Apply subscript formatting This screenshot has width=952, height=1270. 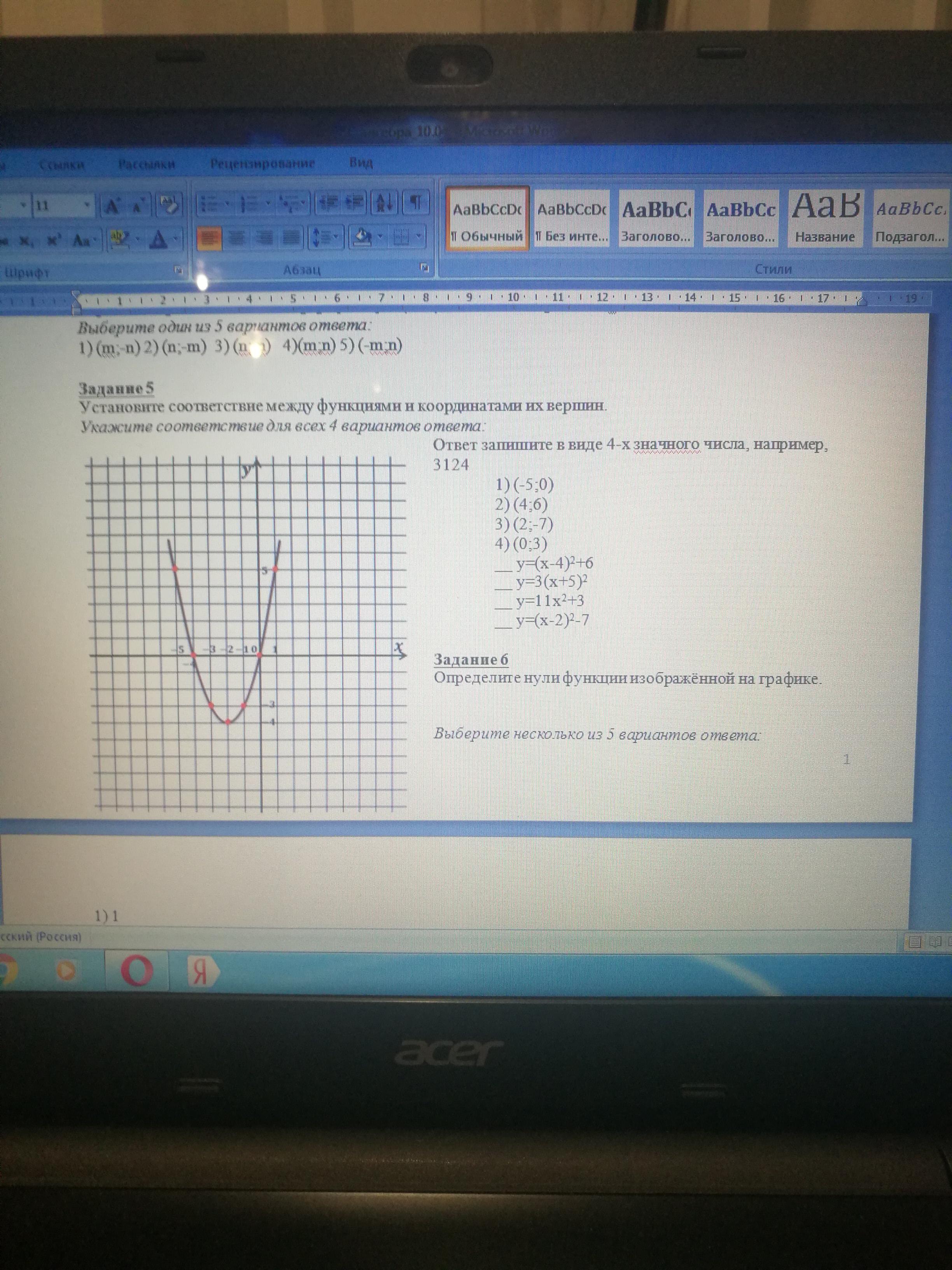tap(25, 240)
